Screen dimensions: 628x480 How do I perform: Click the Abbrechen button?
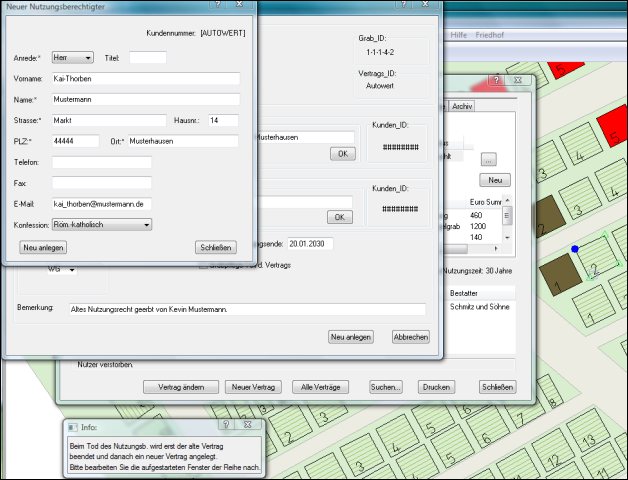[411, 337]
